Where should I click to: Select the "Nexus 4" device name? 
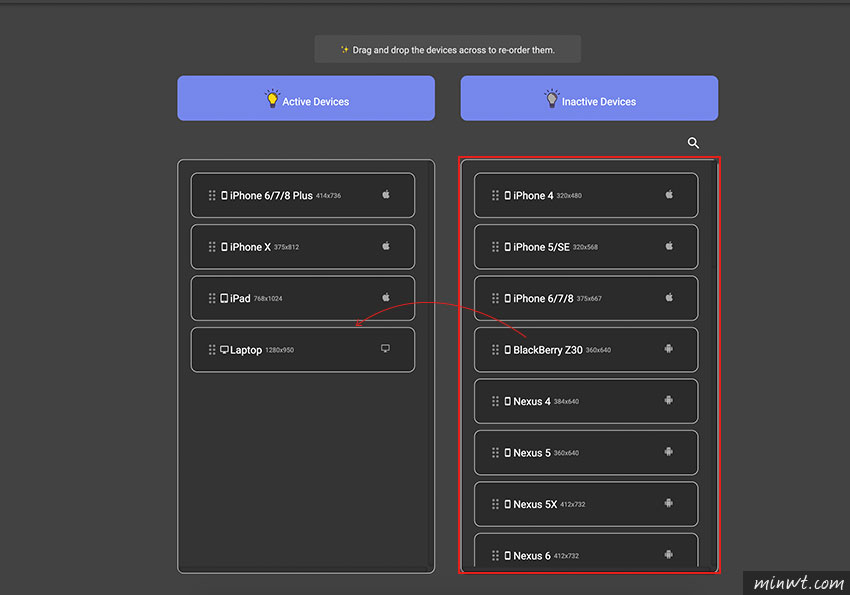tap(532, 402)
